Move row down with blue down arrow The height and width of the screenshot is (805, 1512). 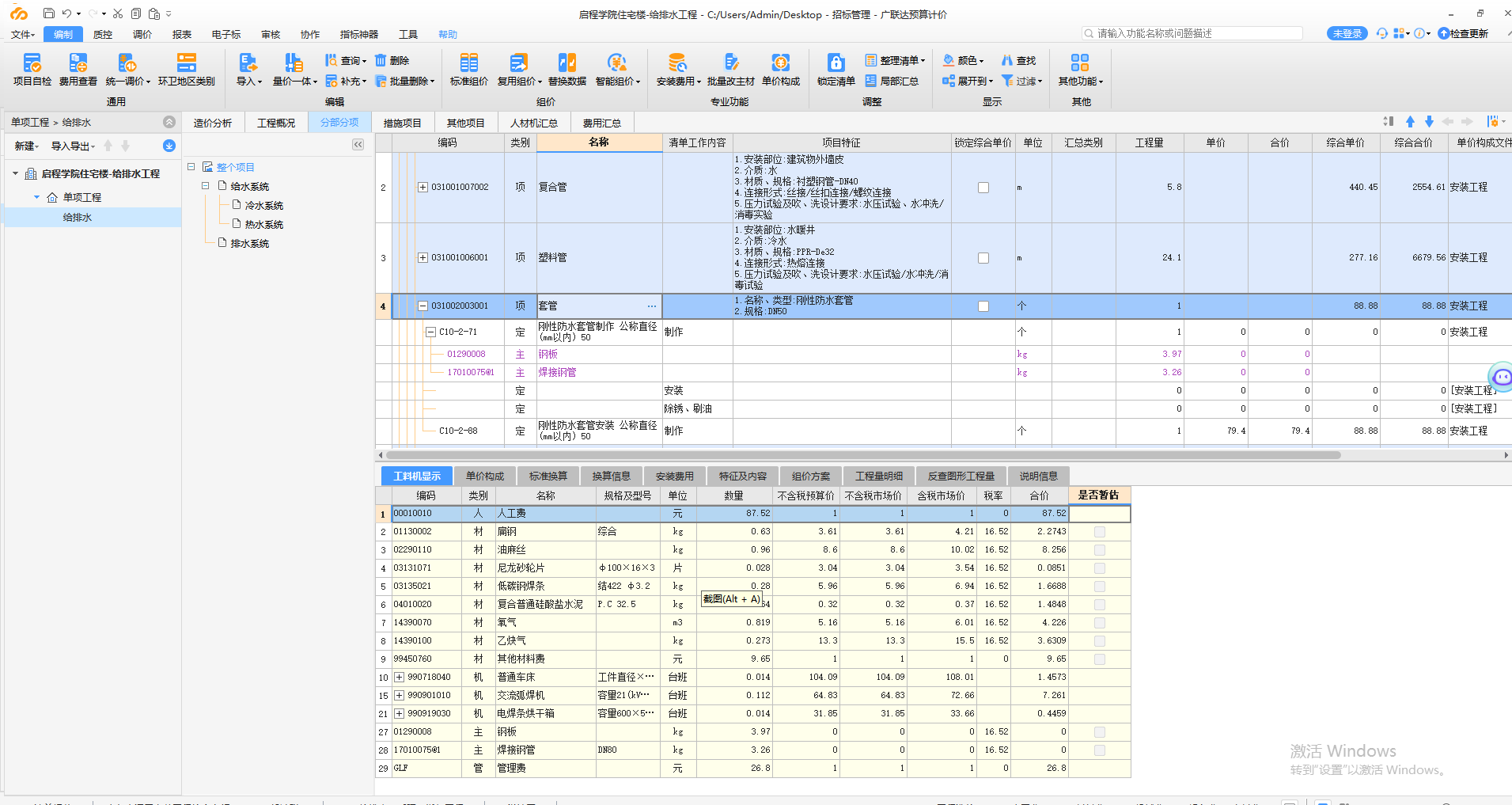[x=1429, y=121]
